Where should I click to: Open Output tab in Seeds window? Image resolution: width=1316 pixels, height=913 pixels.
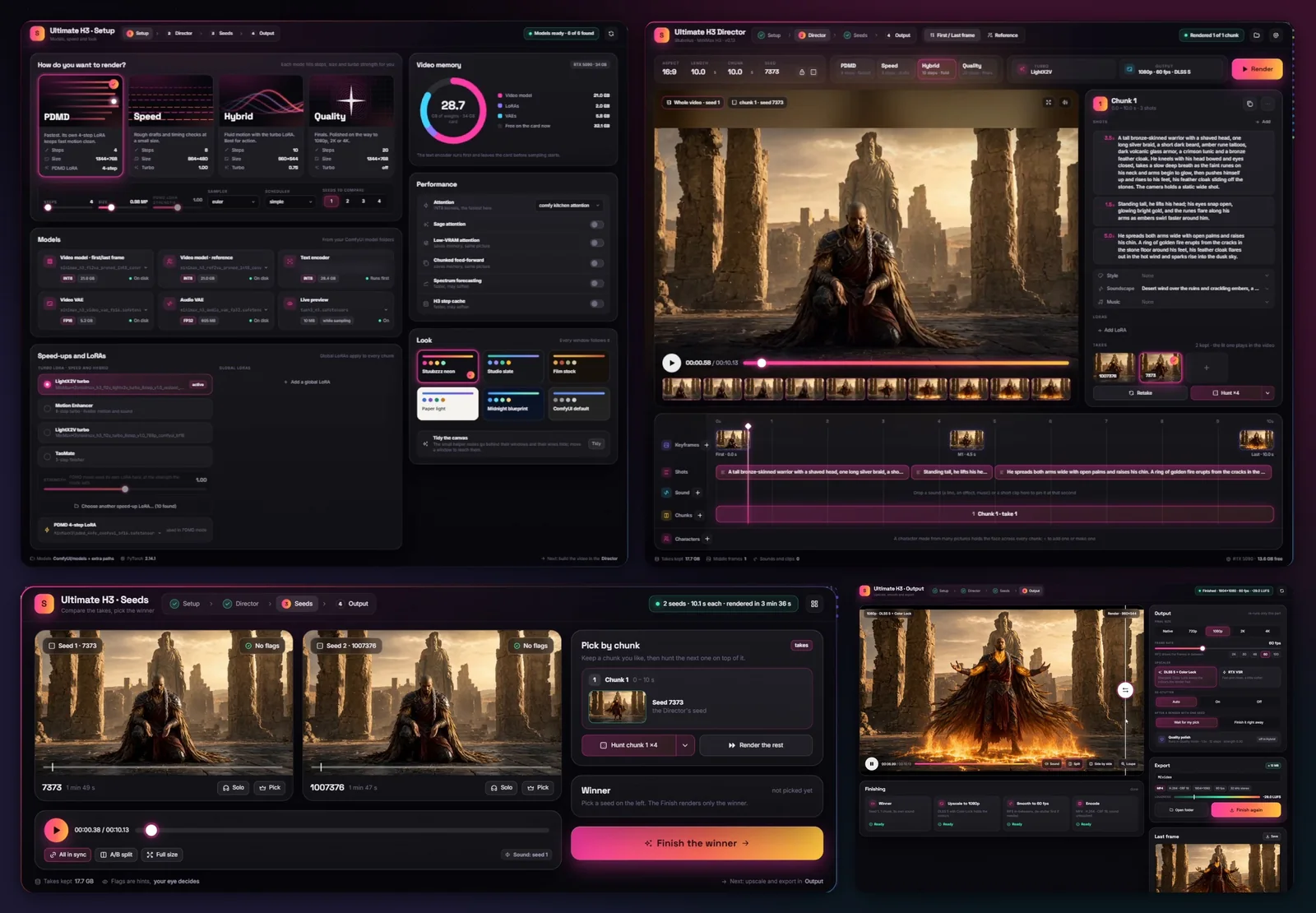click(x=353, y=604)
